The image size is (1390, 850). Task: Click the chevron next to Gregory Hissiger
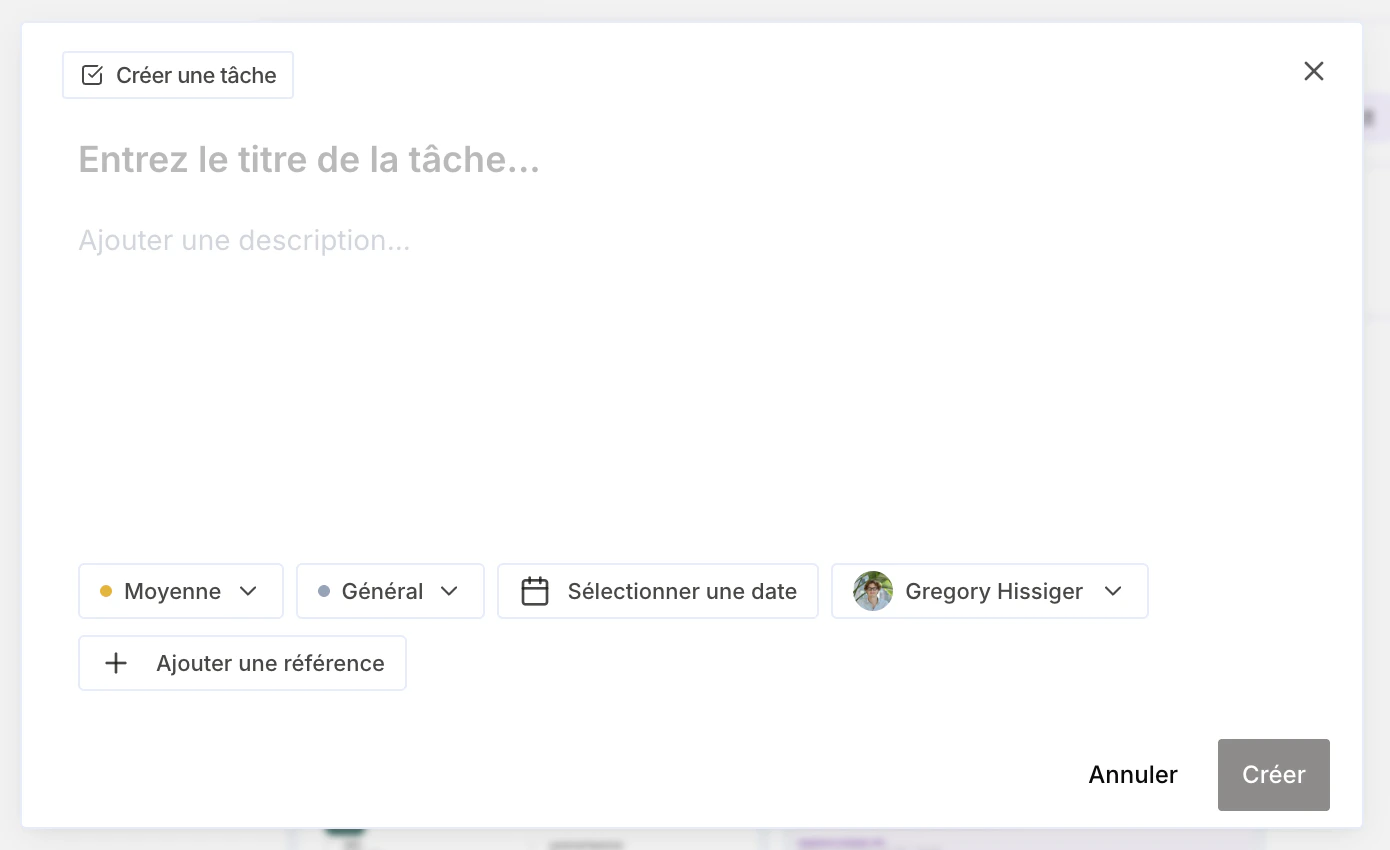point(1113,591)
